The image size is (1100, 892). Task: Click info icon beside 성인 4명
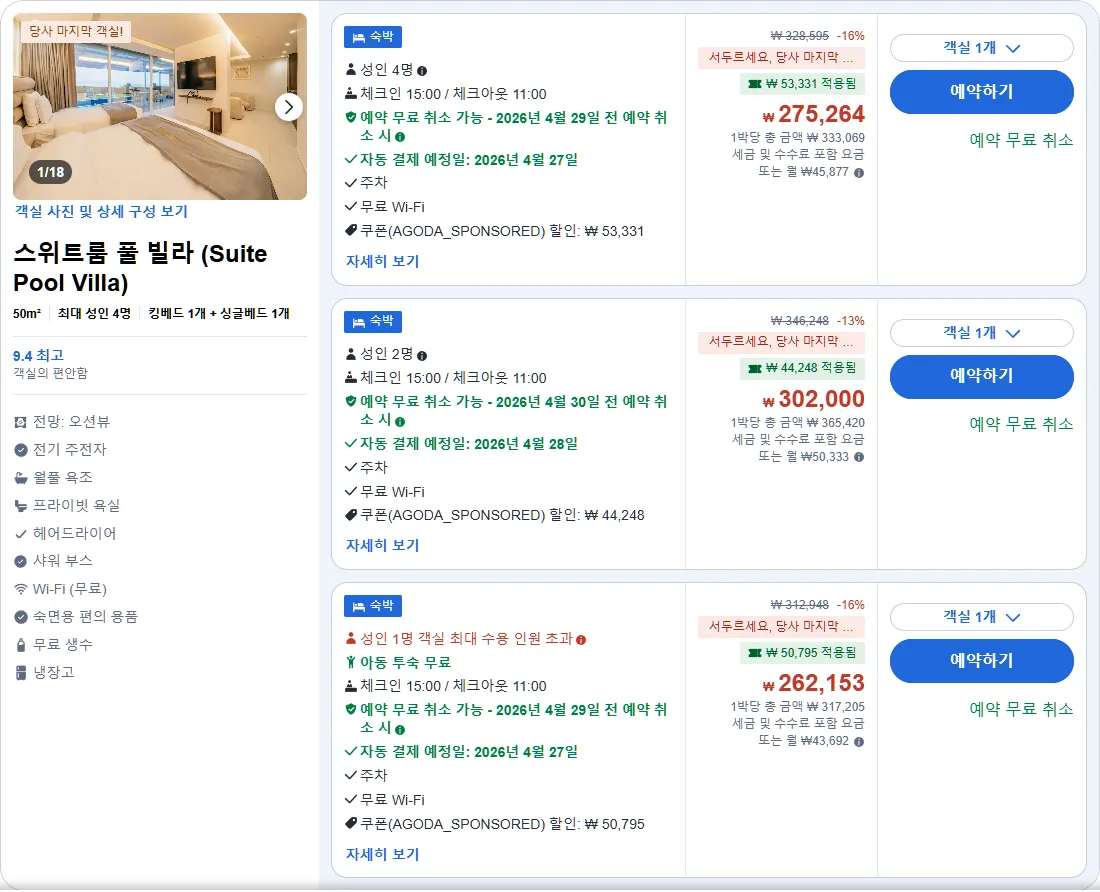coord(422,71)
